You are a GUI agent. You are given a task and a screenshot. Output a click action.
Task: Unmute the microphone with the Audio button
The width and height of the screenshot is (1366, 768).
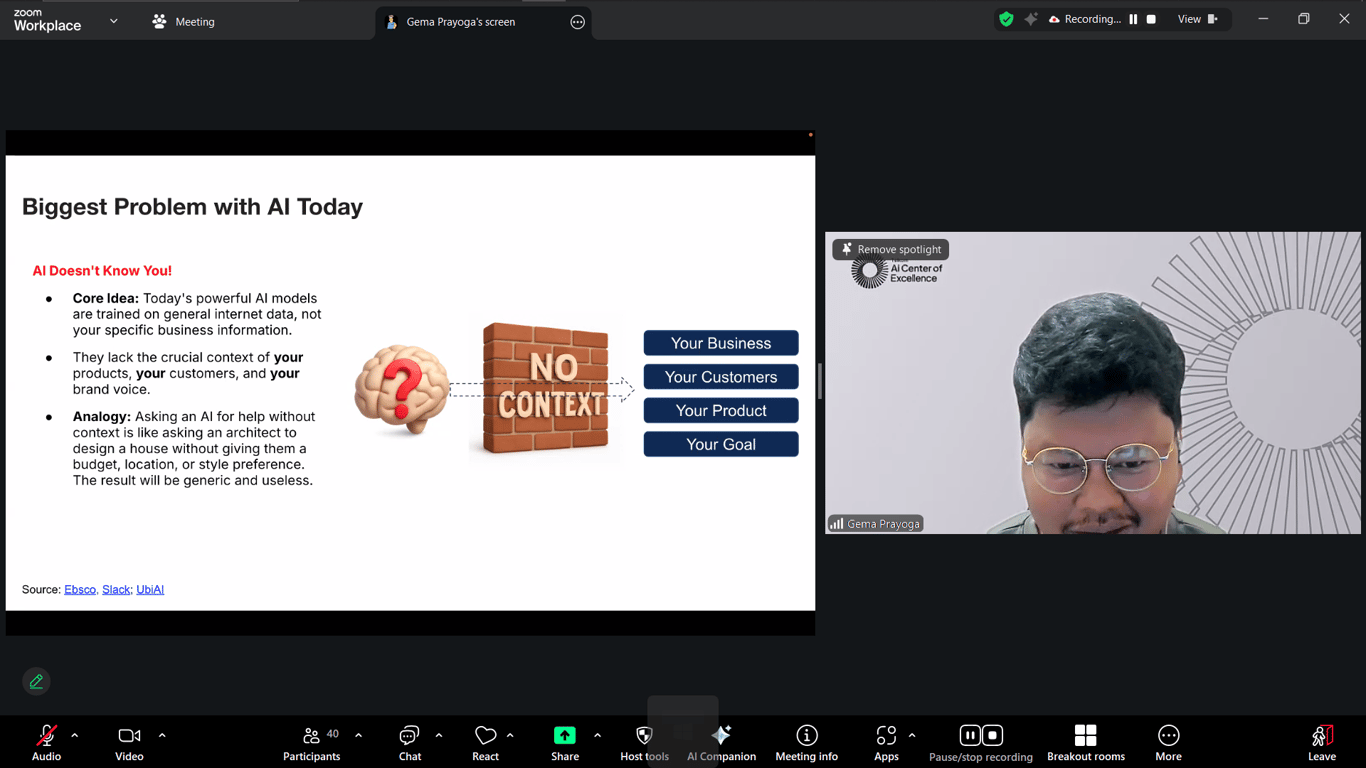point(46,743)
